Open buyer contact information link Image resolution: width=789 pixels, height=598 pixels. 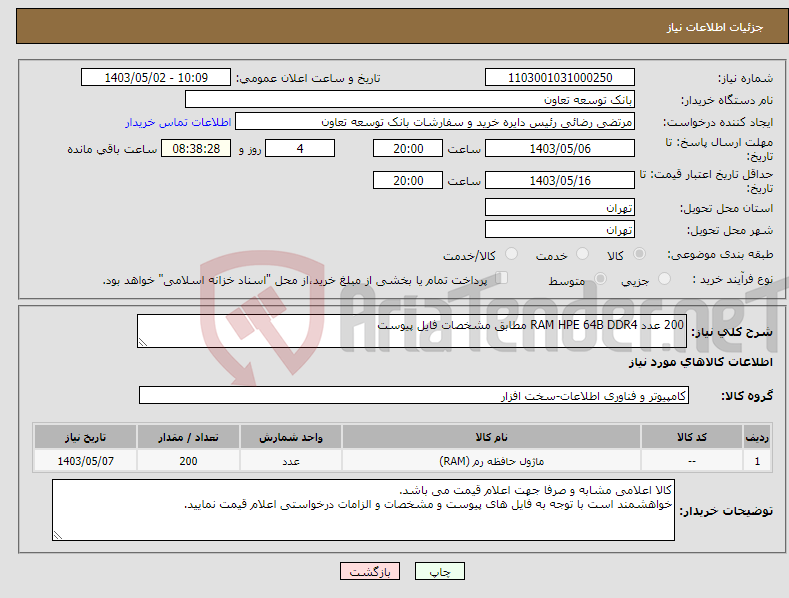tap(178, 122)
